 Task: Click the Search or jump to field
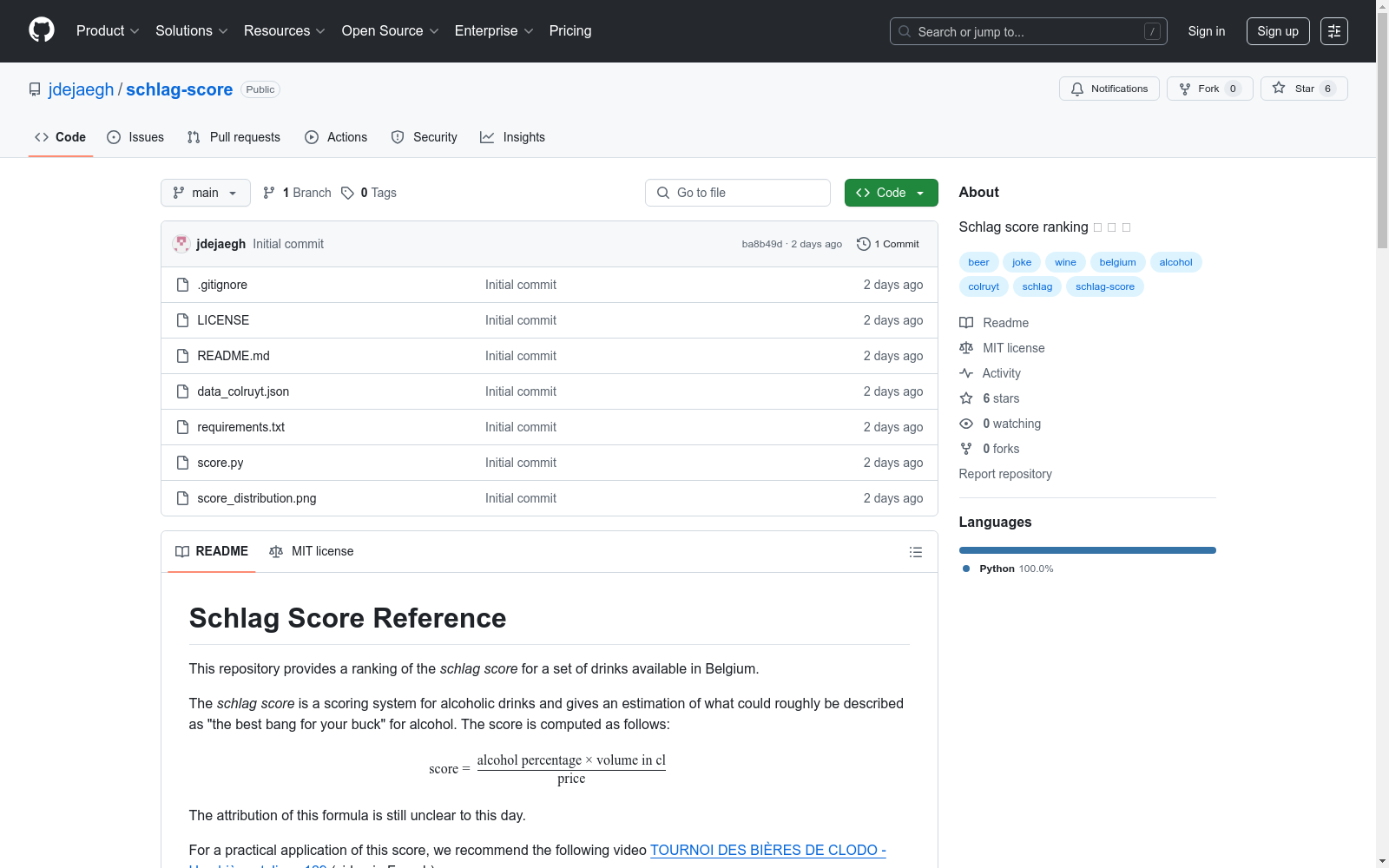(x=1029, y=31)
